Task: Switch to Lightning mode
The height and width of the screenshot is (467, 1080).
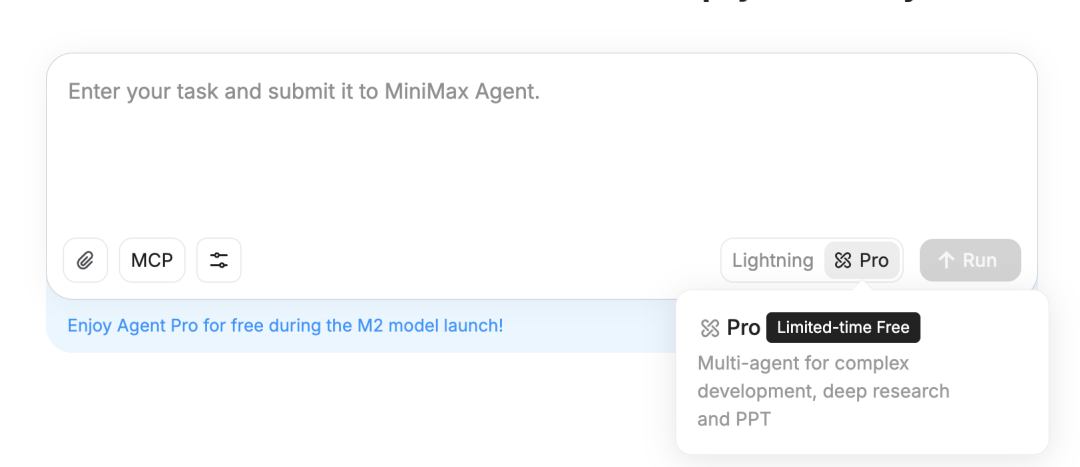Action: pyautogui.click(x=772, y=261)
